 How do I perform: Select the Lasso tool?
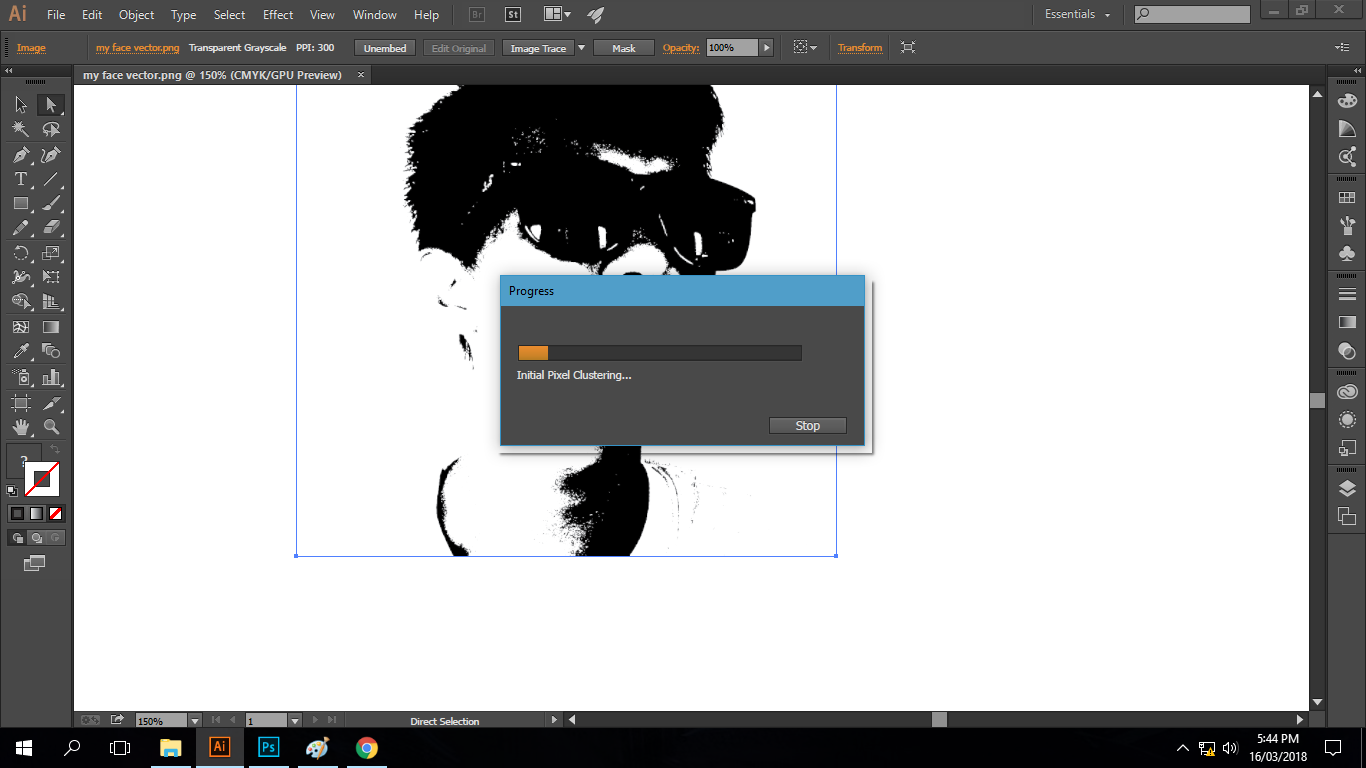51,129
